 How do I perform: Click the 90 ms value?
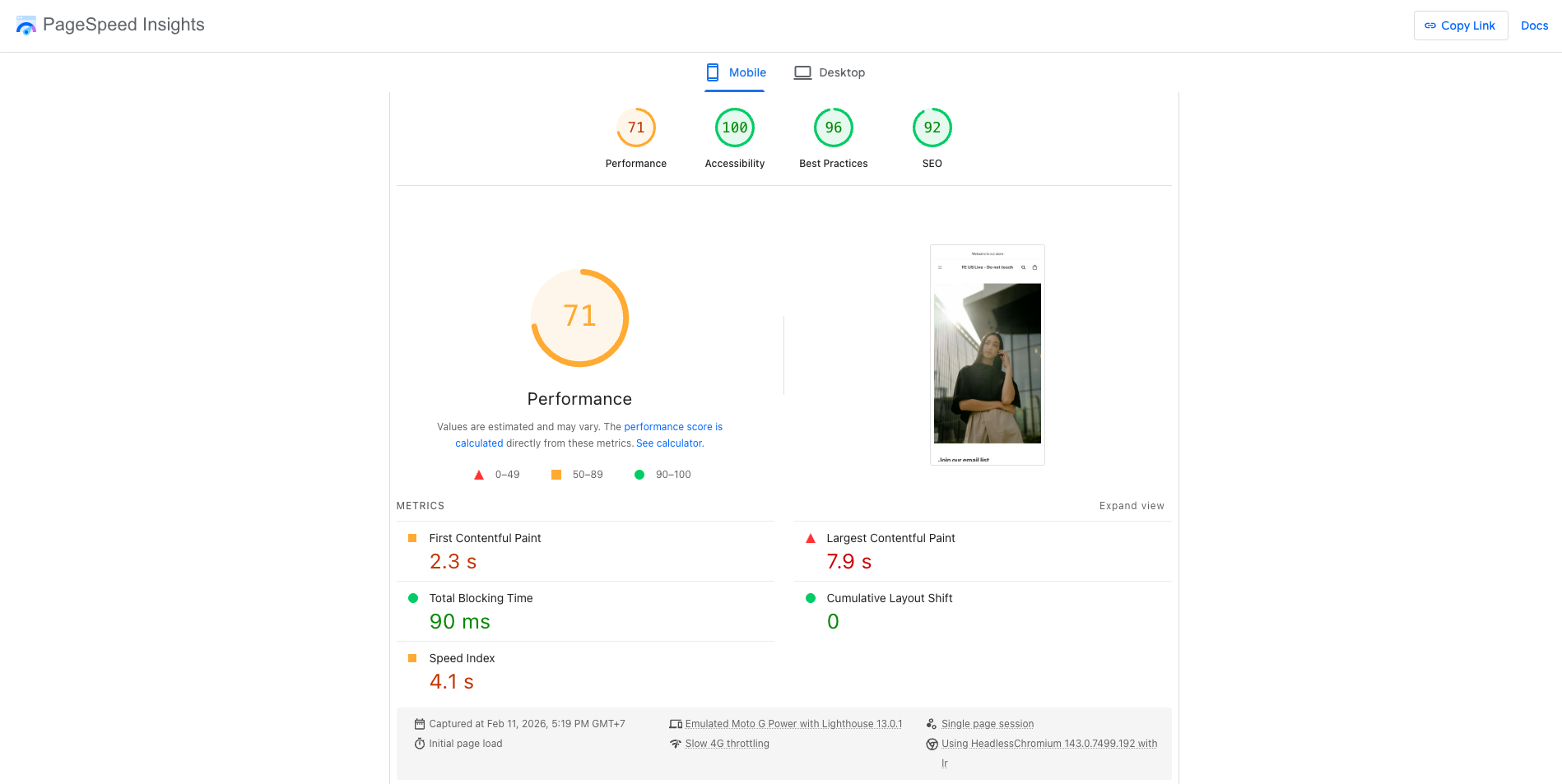click(x=459, y=622)
